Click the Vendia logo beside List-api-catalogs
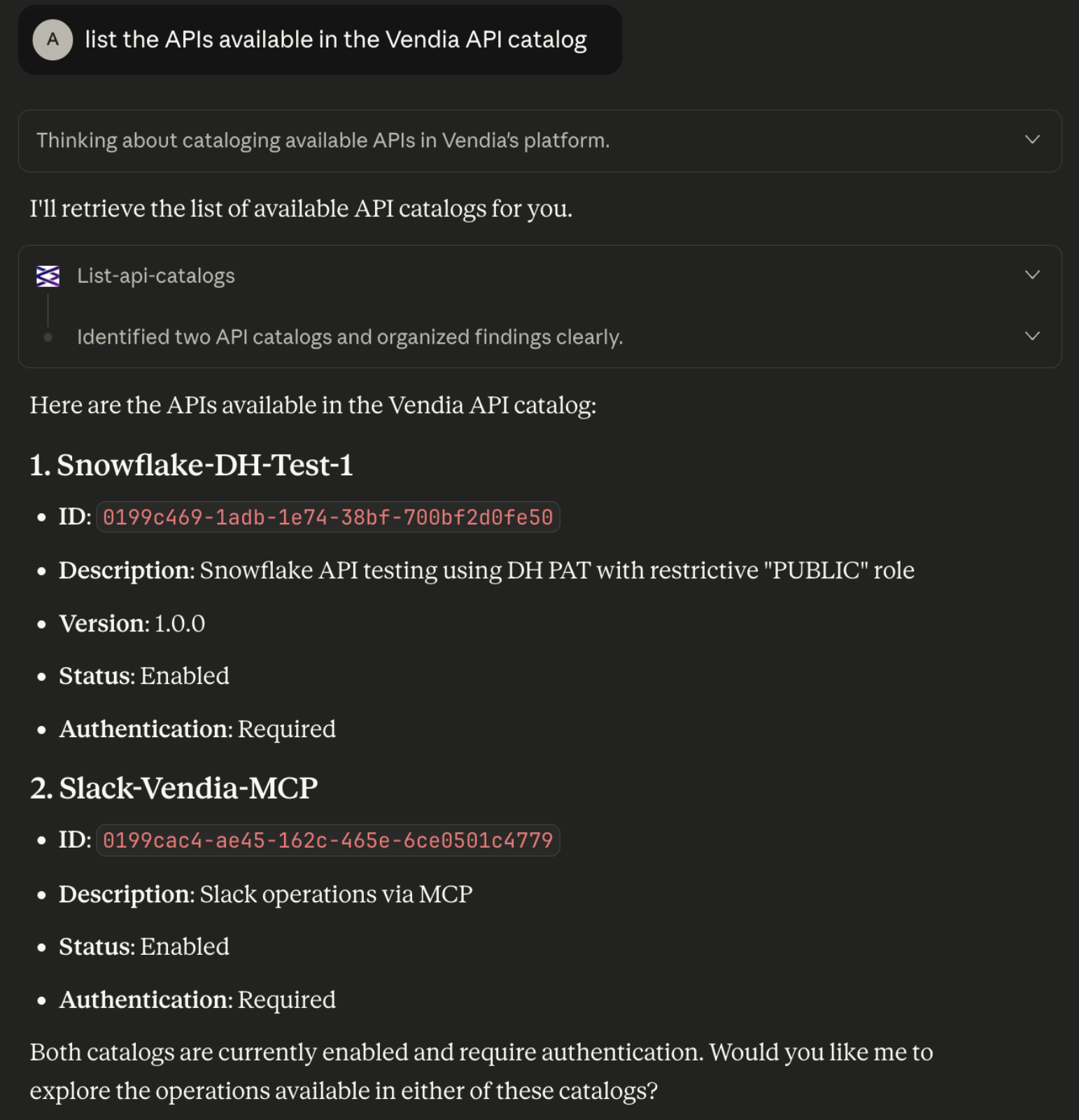1079x1120 pixels. [x=48, y=276]
